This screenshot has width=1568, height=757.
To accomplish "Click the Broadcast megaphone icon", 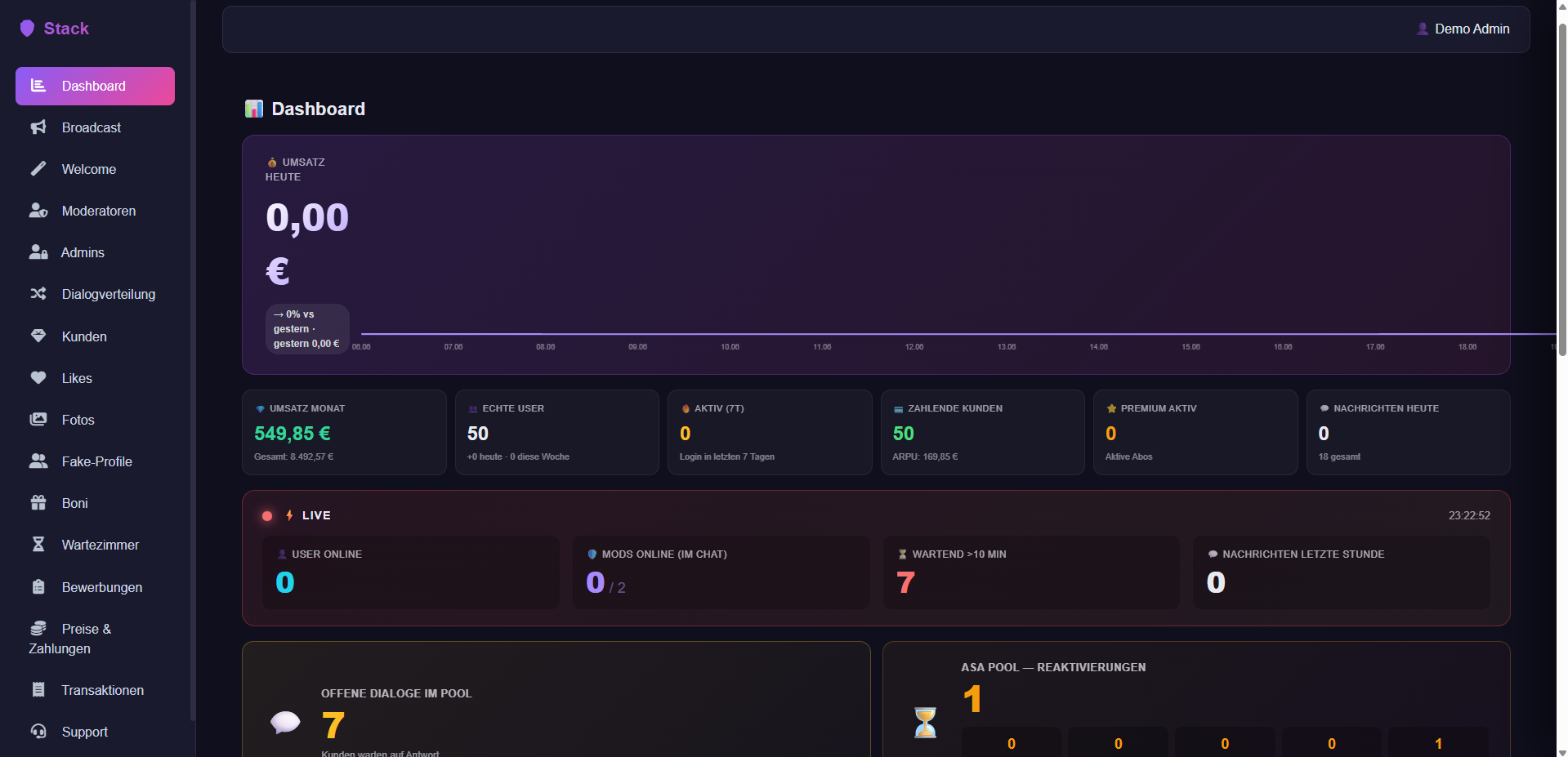I will 38,127.
